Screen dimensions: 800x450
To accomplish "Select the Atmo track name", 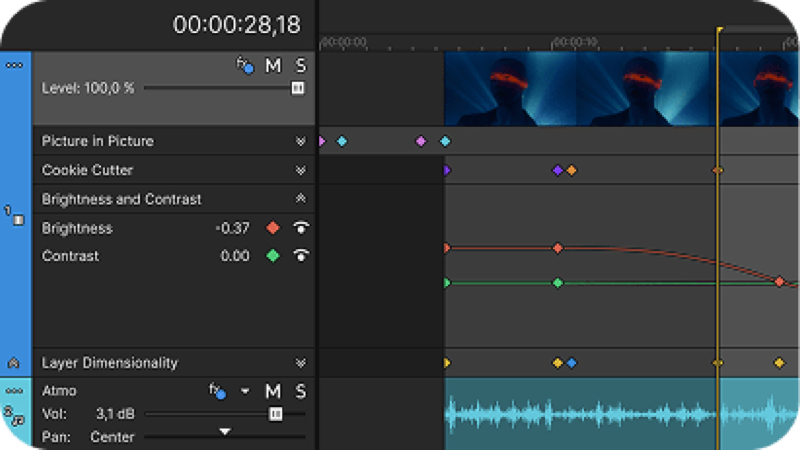I will pos(59,391).
